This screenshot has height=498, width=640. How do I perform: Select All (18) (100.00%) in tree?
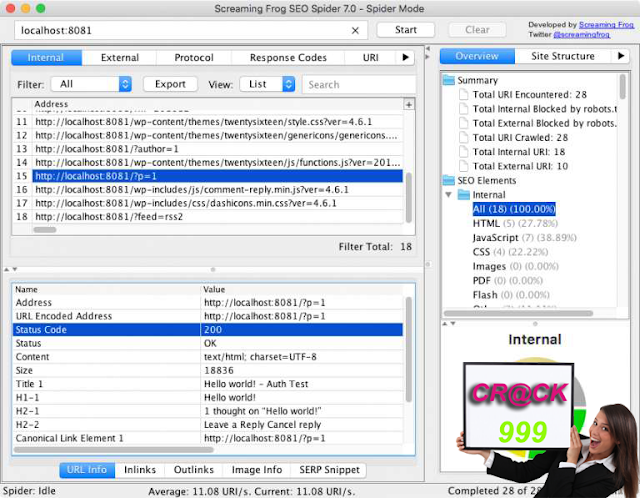(514, 209)
